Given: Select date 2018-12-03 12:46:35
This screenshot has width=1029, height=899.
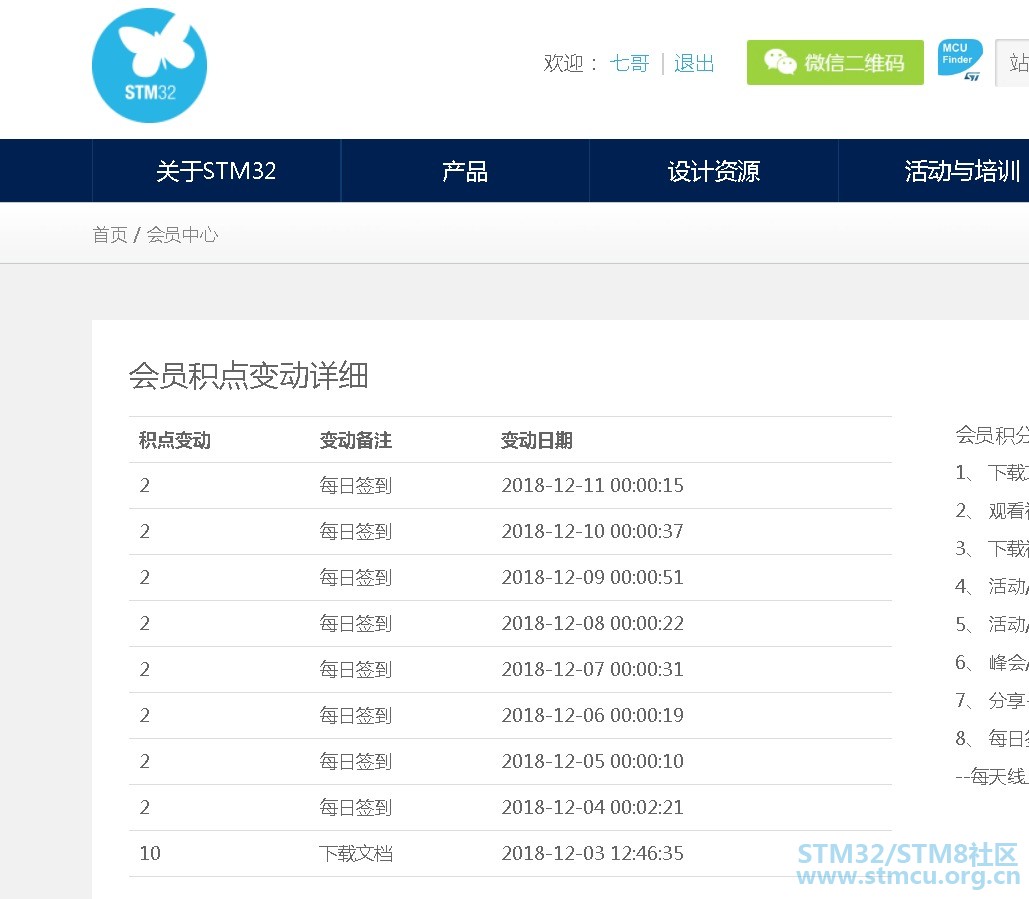Looking at the screenshot, I should pos(593,852).
